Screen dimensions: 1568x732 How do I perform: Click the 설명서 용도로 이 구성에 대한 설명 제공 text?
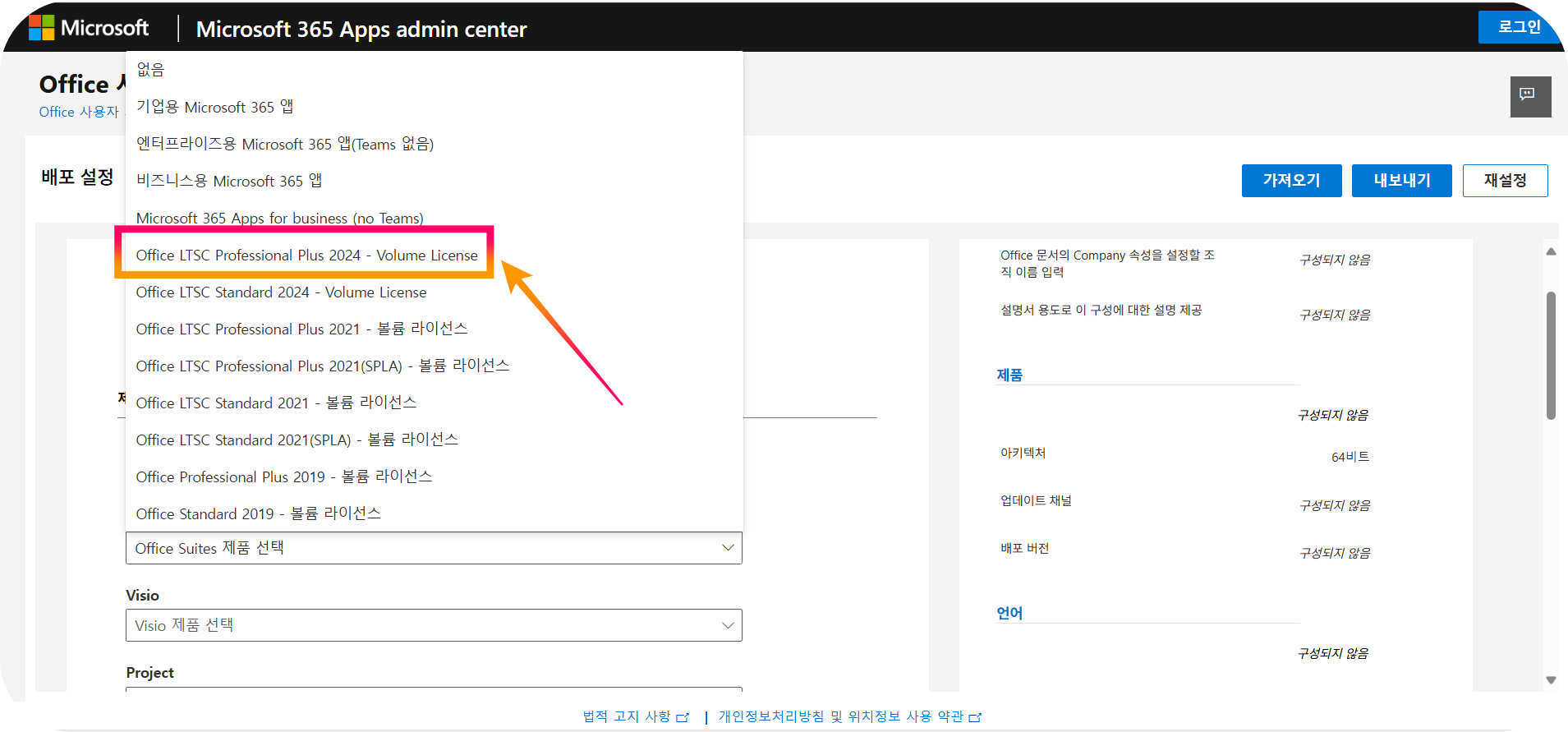[1101, 310]
